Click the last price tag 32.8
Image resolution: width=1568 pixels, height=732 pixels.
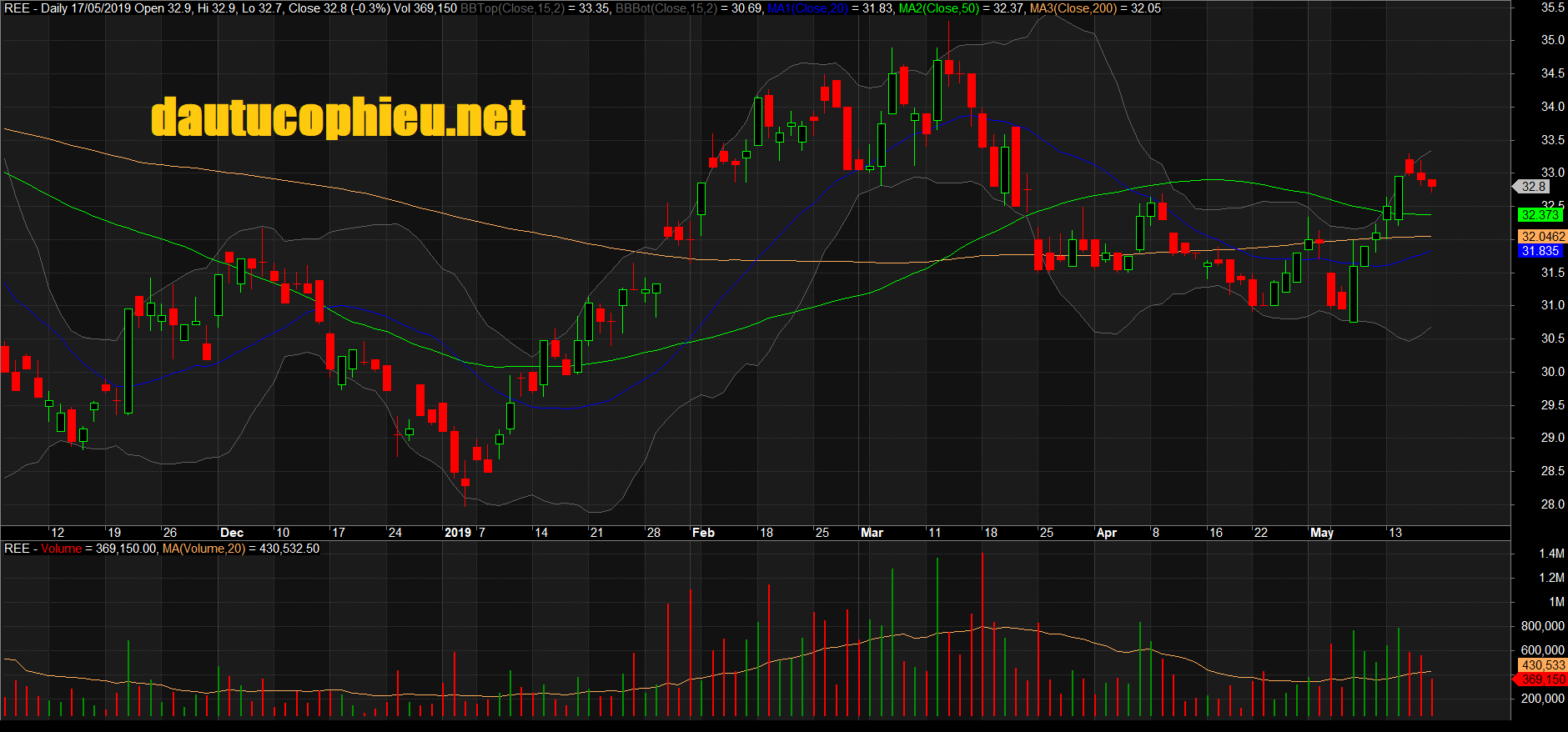(1533, 187)
